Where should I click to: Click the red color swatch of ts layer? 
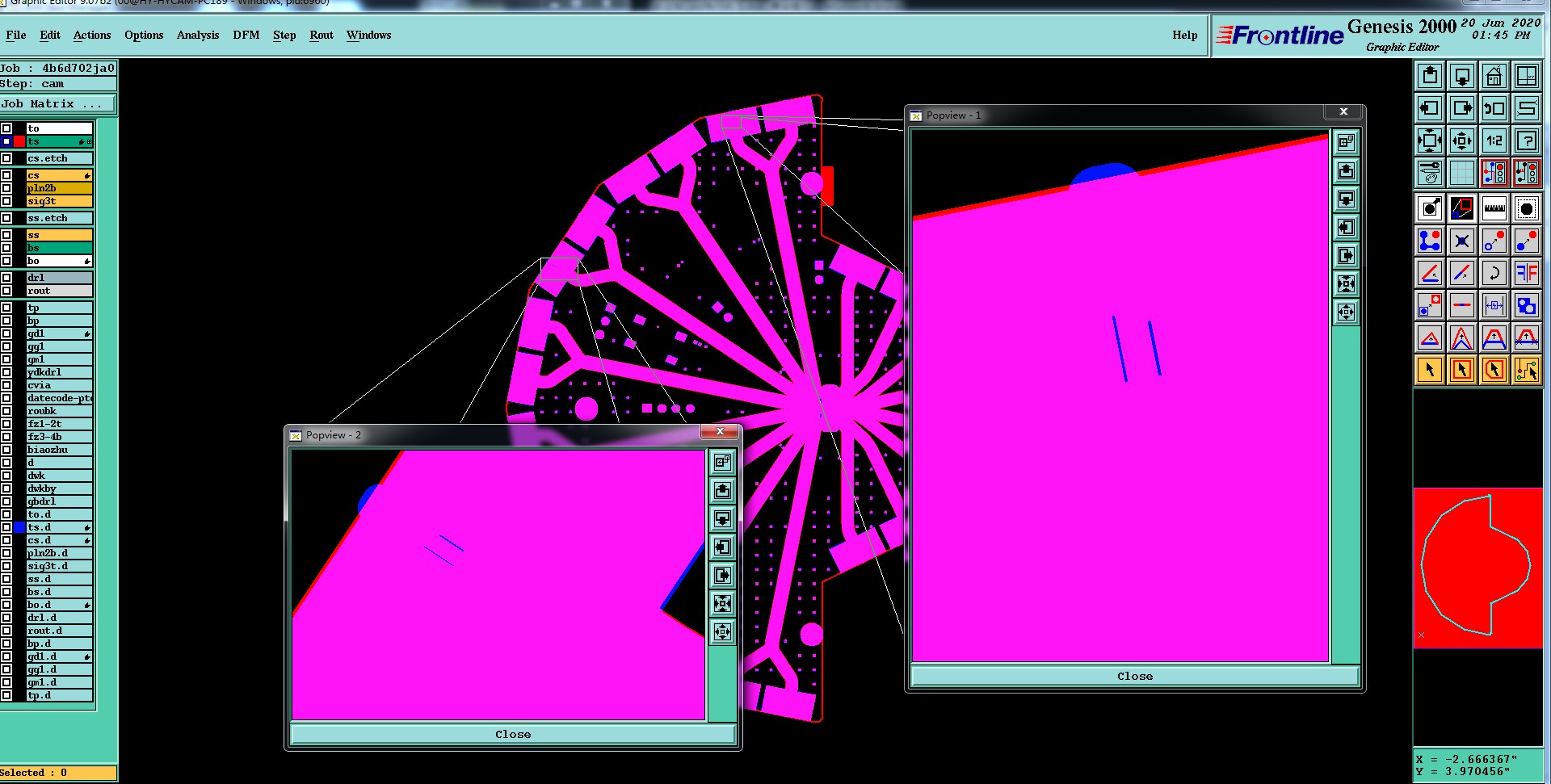[19, 141]
